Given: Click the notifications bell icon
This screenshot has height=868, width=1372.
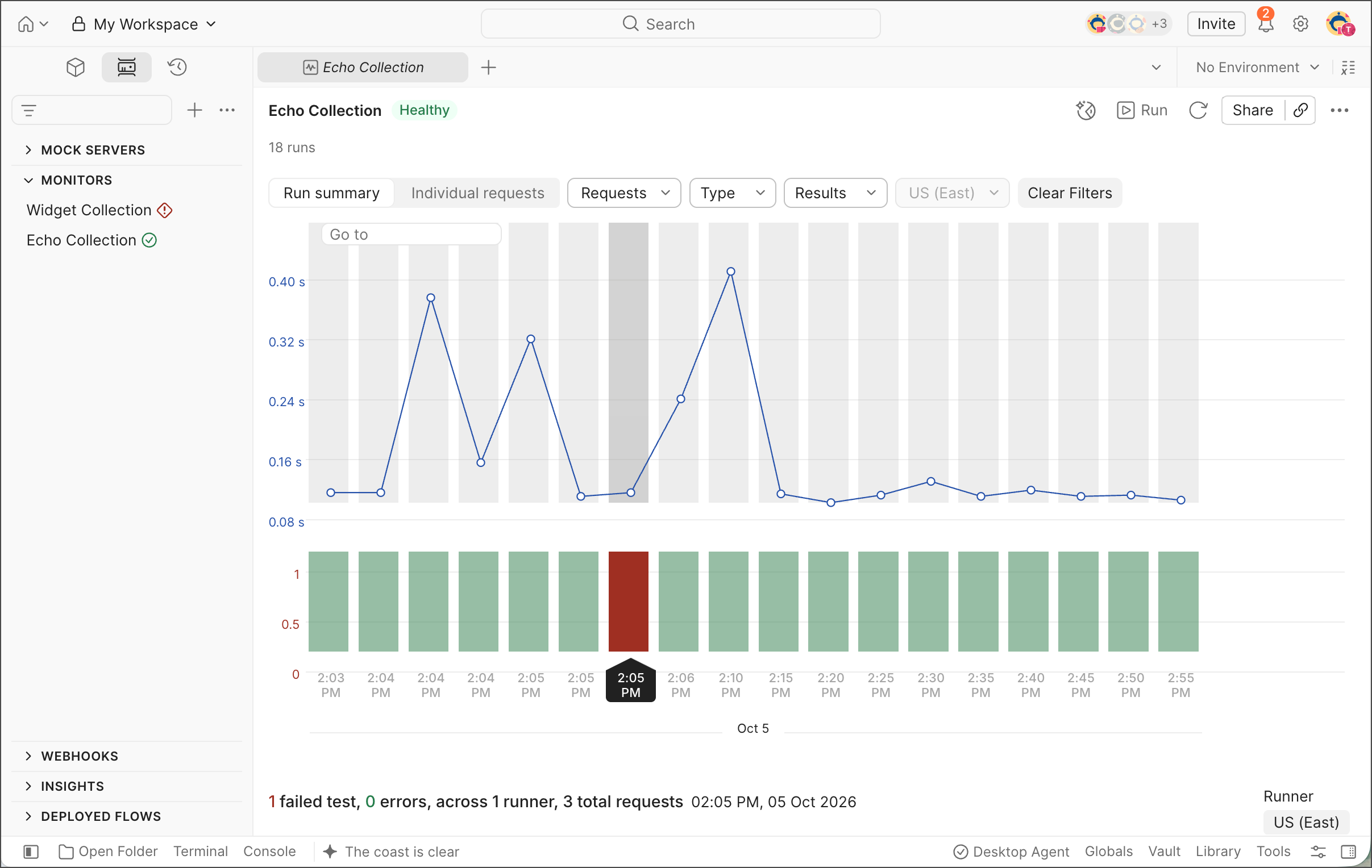Looking at the screenshot, I should (x=1266, y=24).
